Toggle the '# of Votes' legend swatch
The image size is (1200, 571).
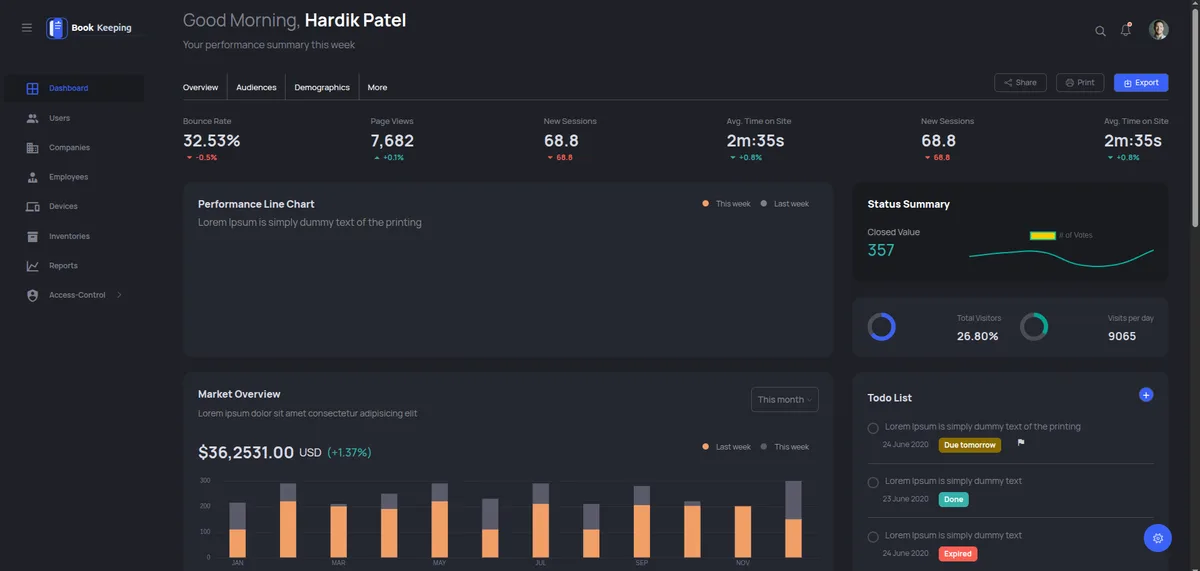coord(1043,236)
